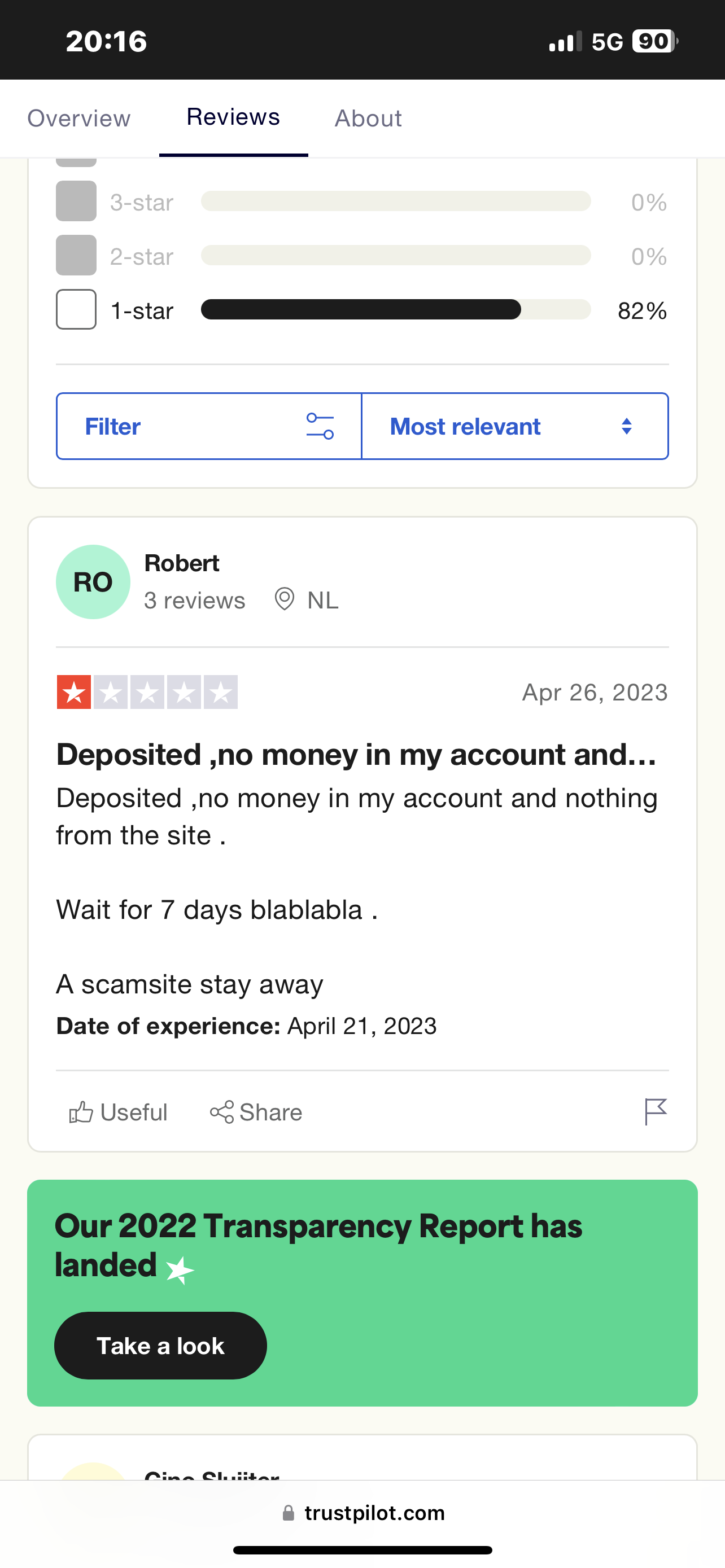The height and width of the screenshot is (1568, 725).
Task: Switch to the About tab
Action: coord(368,118)
